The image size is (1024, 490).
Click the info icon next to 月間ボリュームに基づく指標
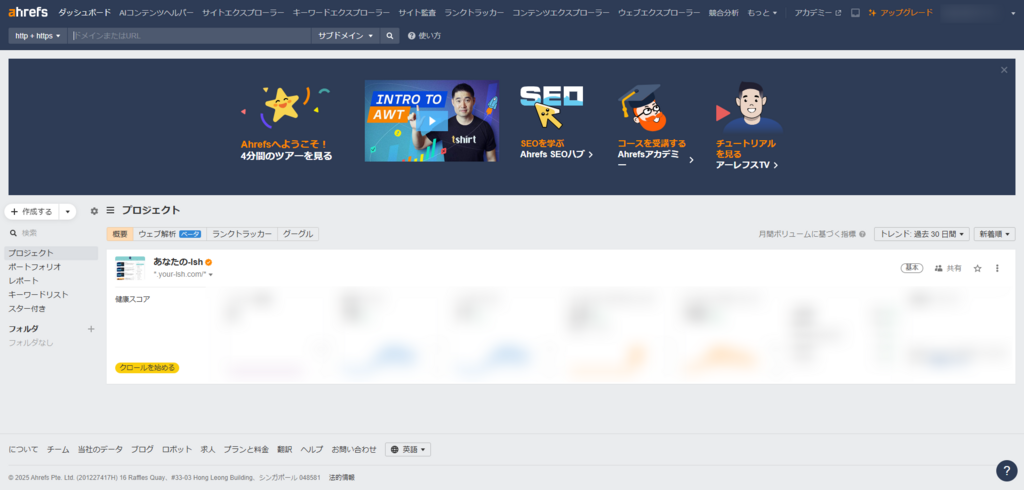click(x=862, y=234)
